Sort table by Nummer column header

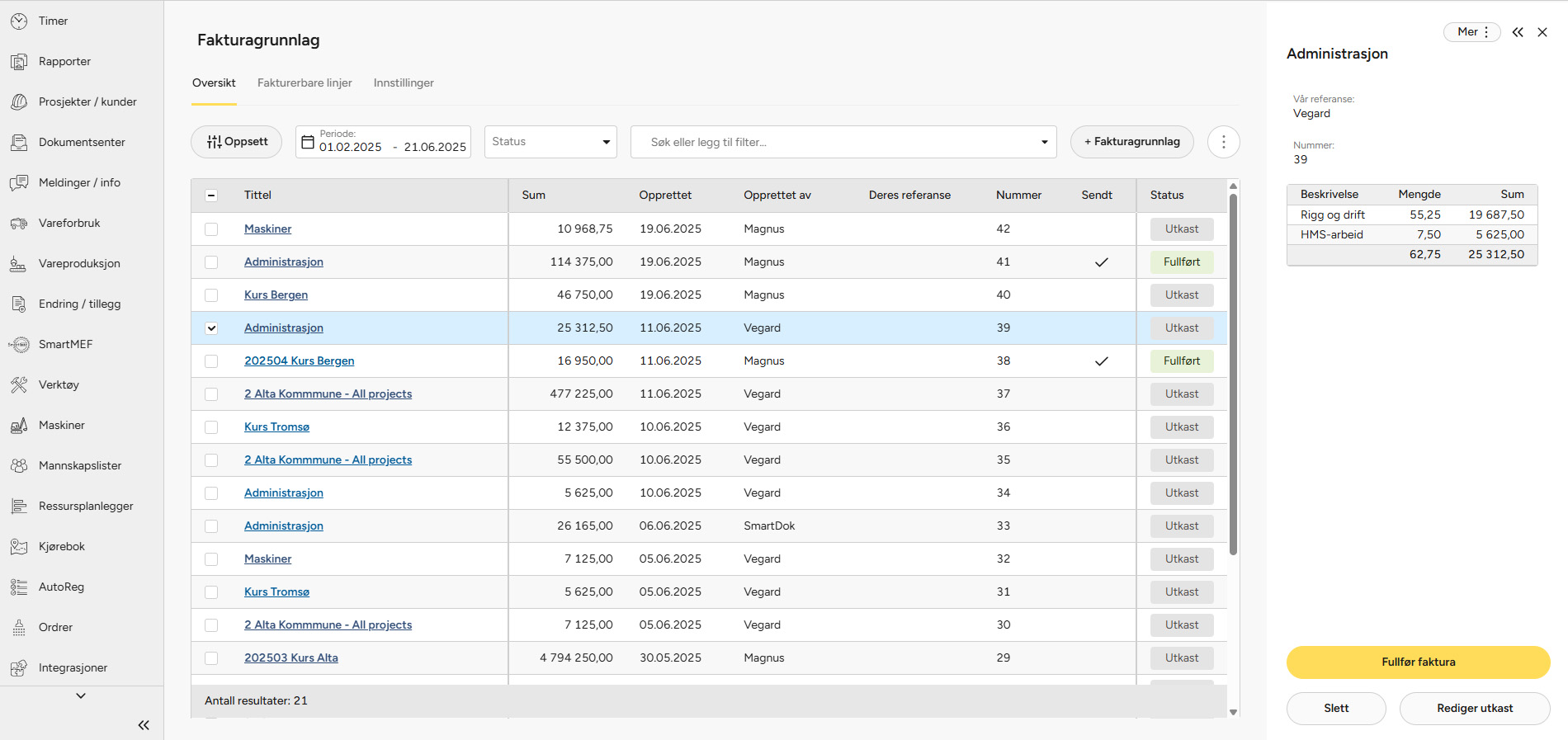tap(1018, 195)
